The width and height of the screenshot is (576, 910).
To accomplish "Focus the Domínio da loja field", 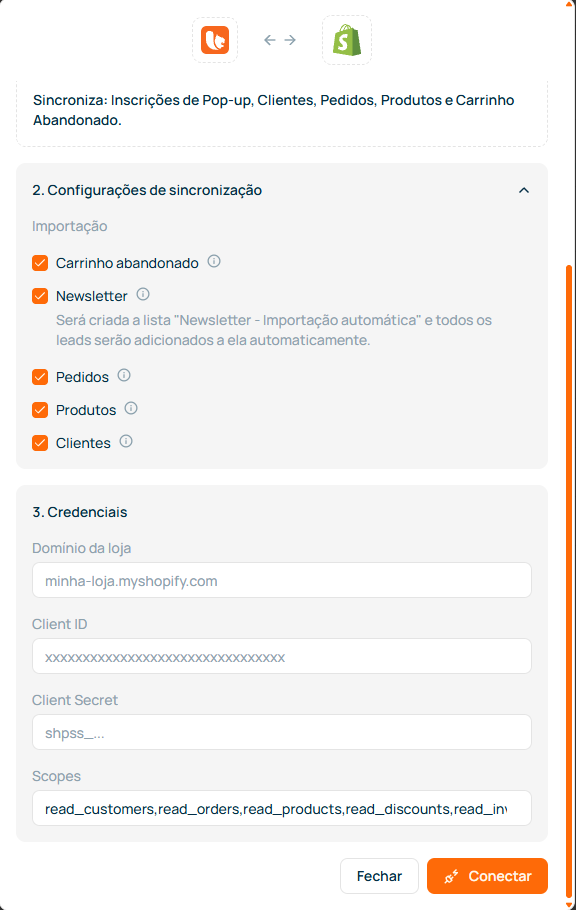I will coord(282,580).
